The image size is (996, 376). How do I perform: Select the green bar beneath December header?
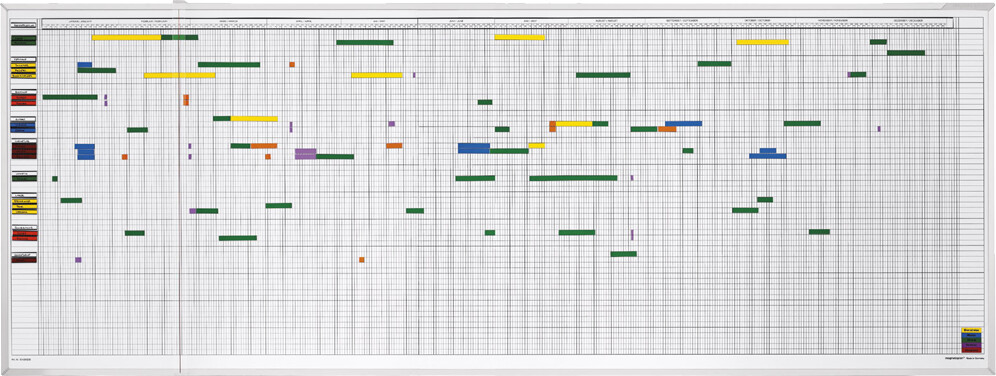coord(906,53)
